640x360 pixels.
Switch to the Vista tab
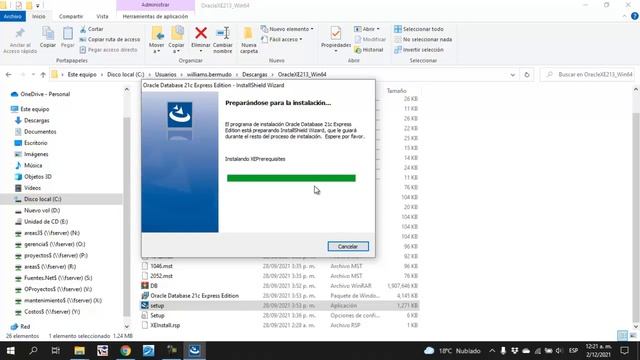(102, 16)
